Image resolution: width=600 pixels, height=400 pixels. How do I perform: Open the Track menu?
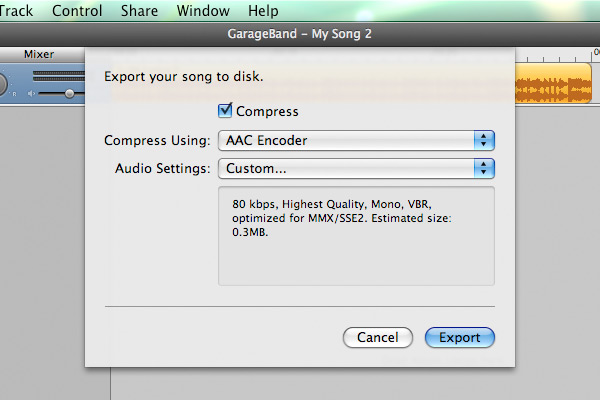(x=16, y=11)
